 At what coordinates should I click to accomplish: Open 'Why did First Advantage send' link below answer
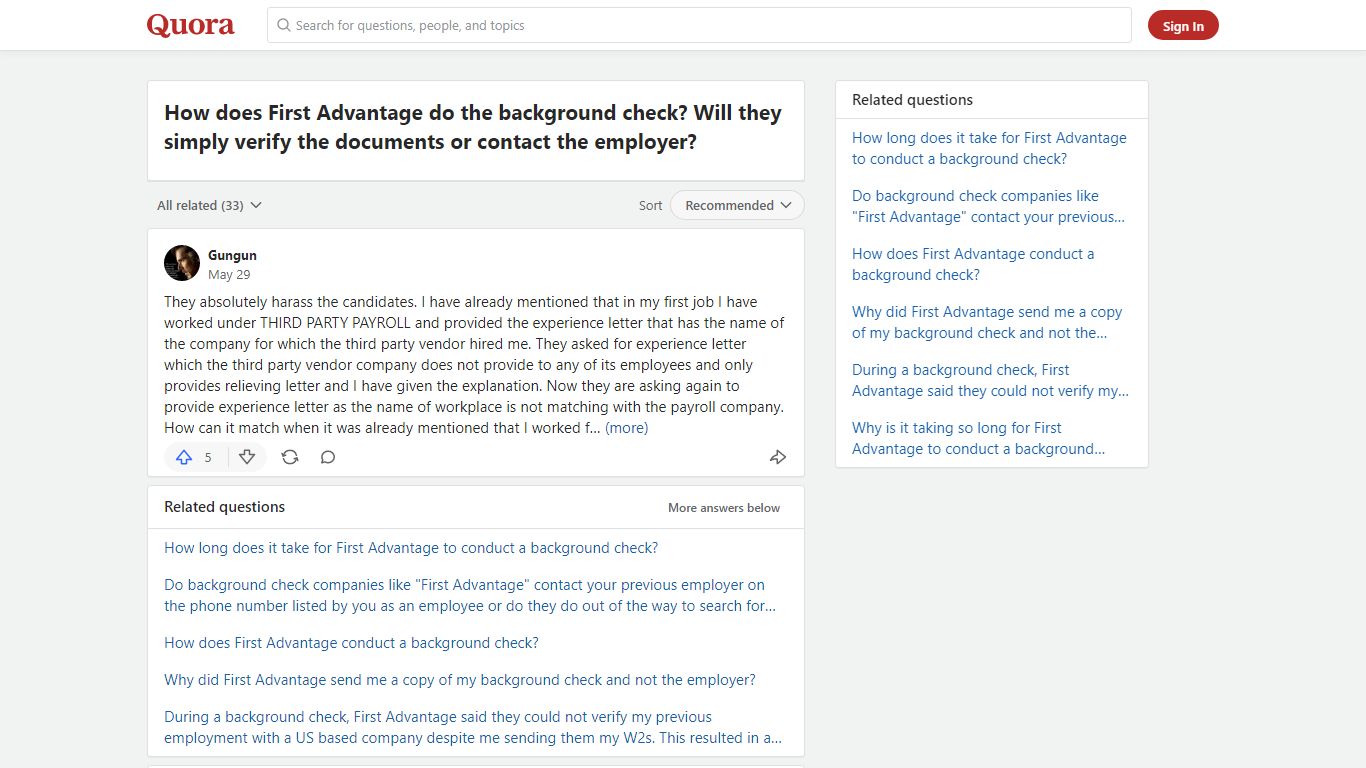(x=460, y=680)
